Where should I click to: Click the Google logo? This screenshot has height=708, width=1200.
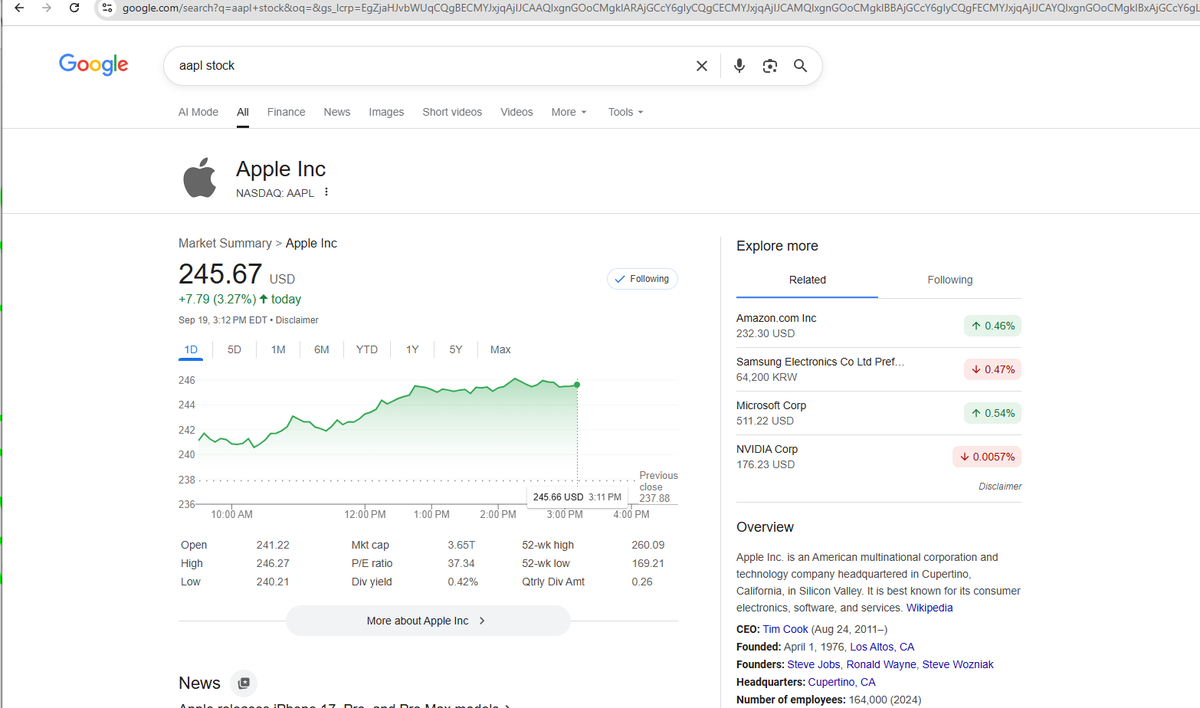tap(94, 64)
